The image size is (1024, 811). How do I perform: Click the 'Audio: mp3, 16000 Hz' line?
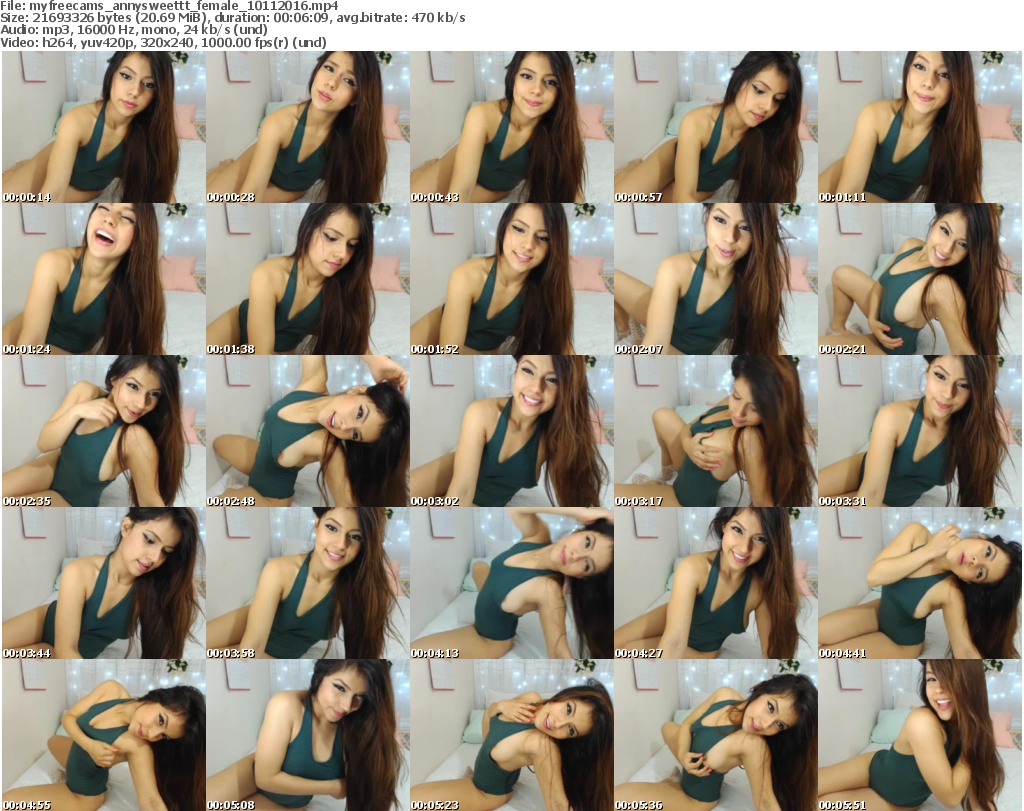tap(134, 30)
